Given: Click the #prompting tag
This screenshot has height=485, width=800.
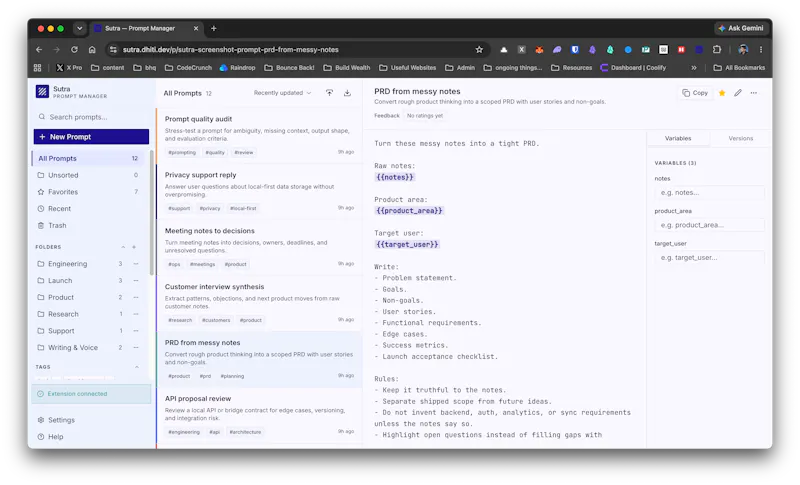Looking at the screenshot, I should [x=182, y=152].
